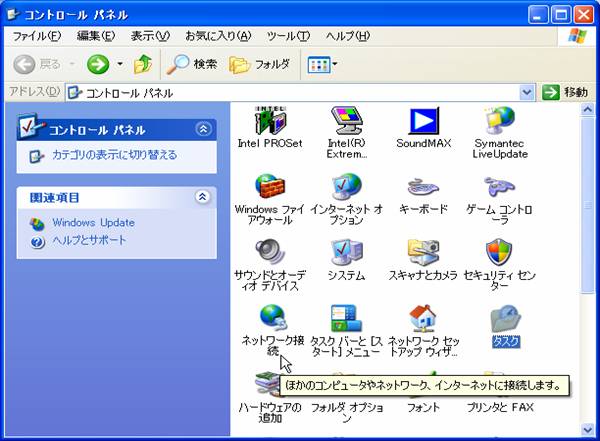Open the Symantec LiveUpdate icon
The width and height of the screenshot is (600, 441).
pyautogui.click(x=500, y=120)
